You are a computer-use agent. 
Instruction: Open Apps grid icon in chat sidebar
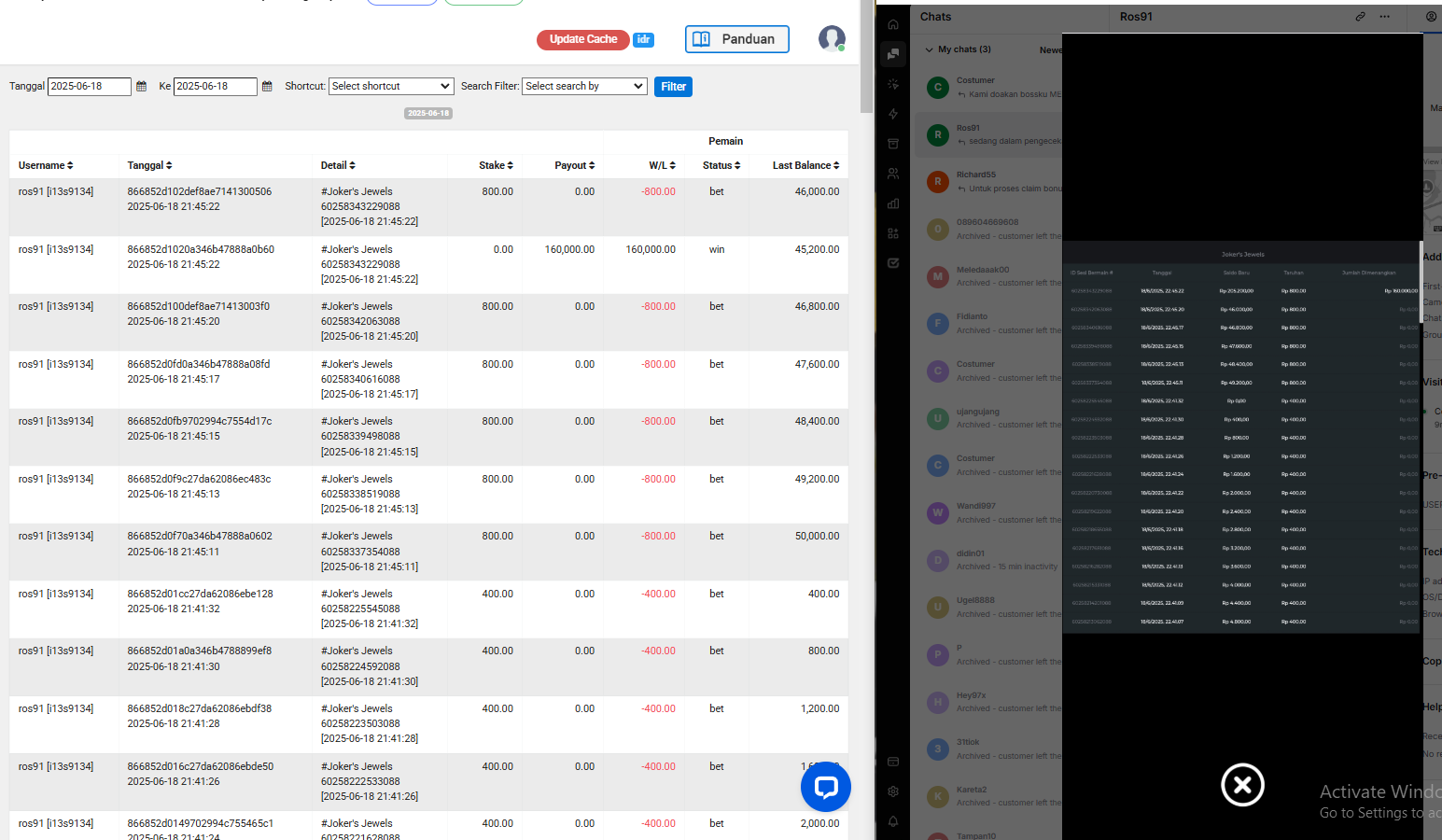(x=893, y=233)
